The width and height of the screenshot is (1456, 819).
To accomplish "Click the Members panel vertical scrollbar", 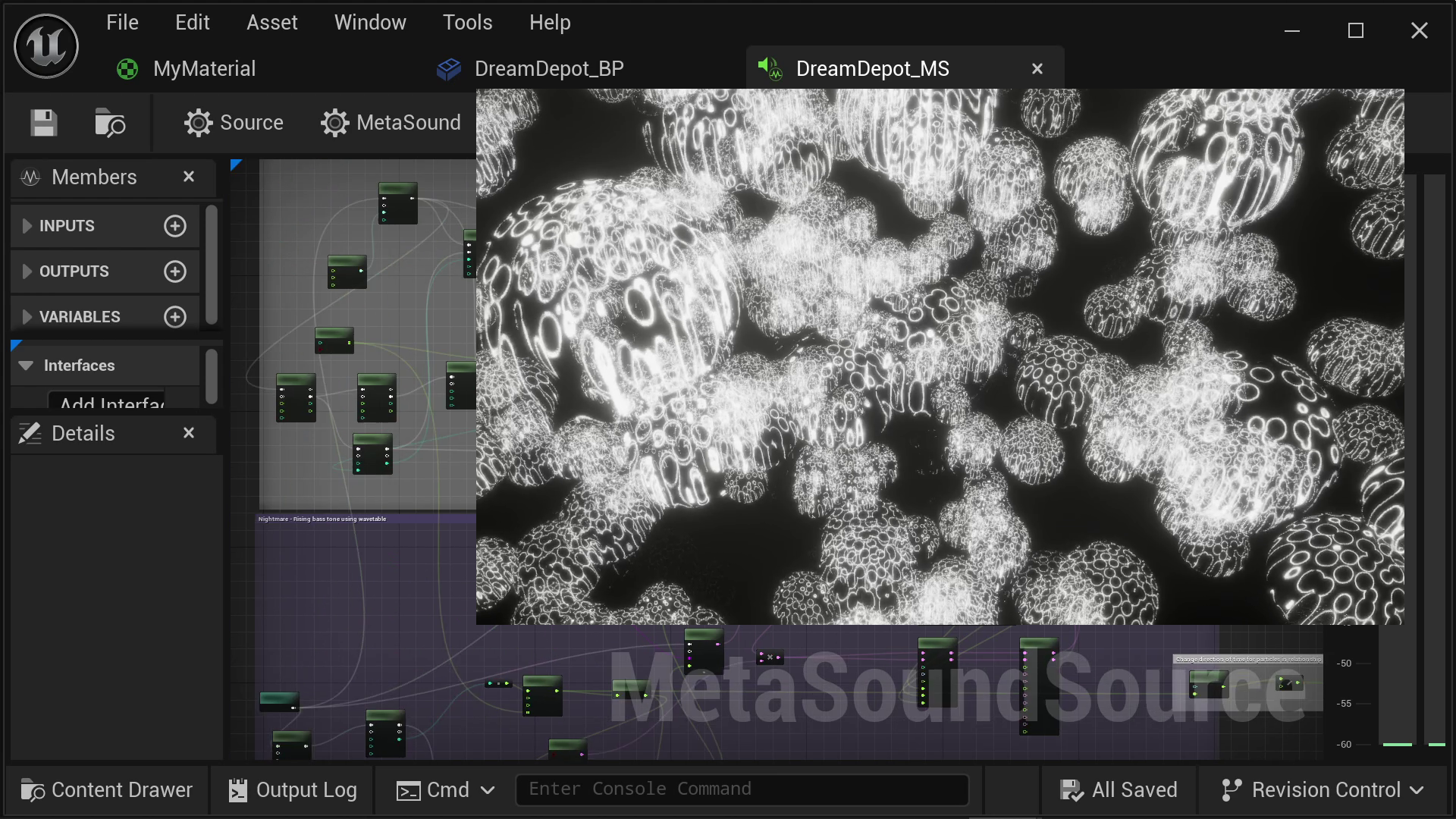I will click(x=212, y=264).
